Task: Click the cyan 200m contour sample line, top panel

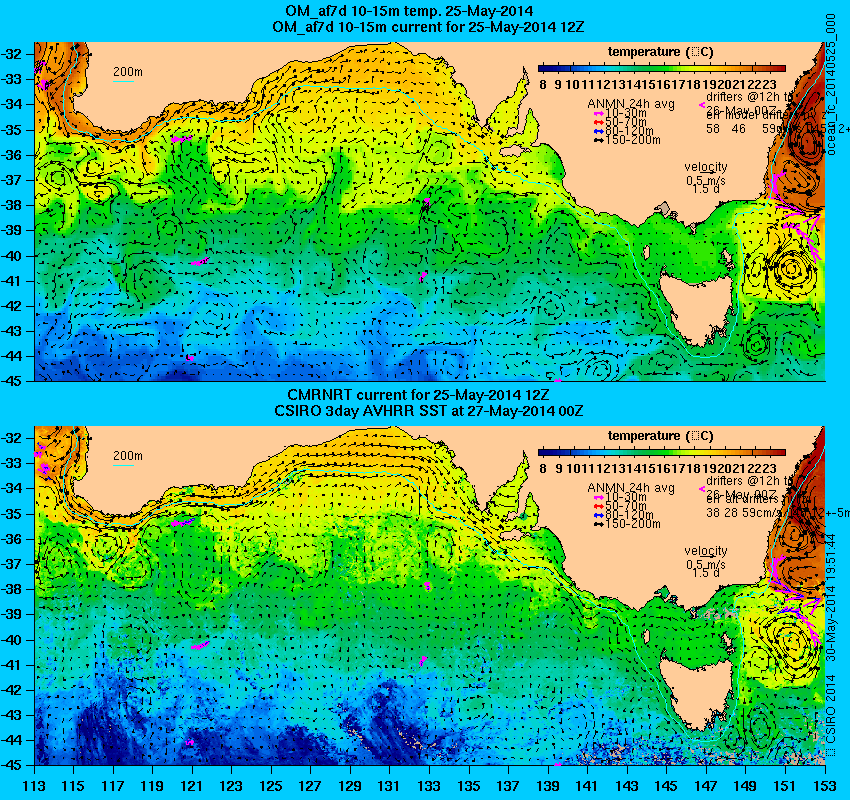Action: 123,82
